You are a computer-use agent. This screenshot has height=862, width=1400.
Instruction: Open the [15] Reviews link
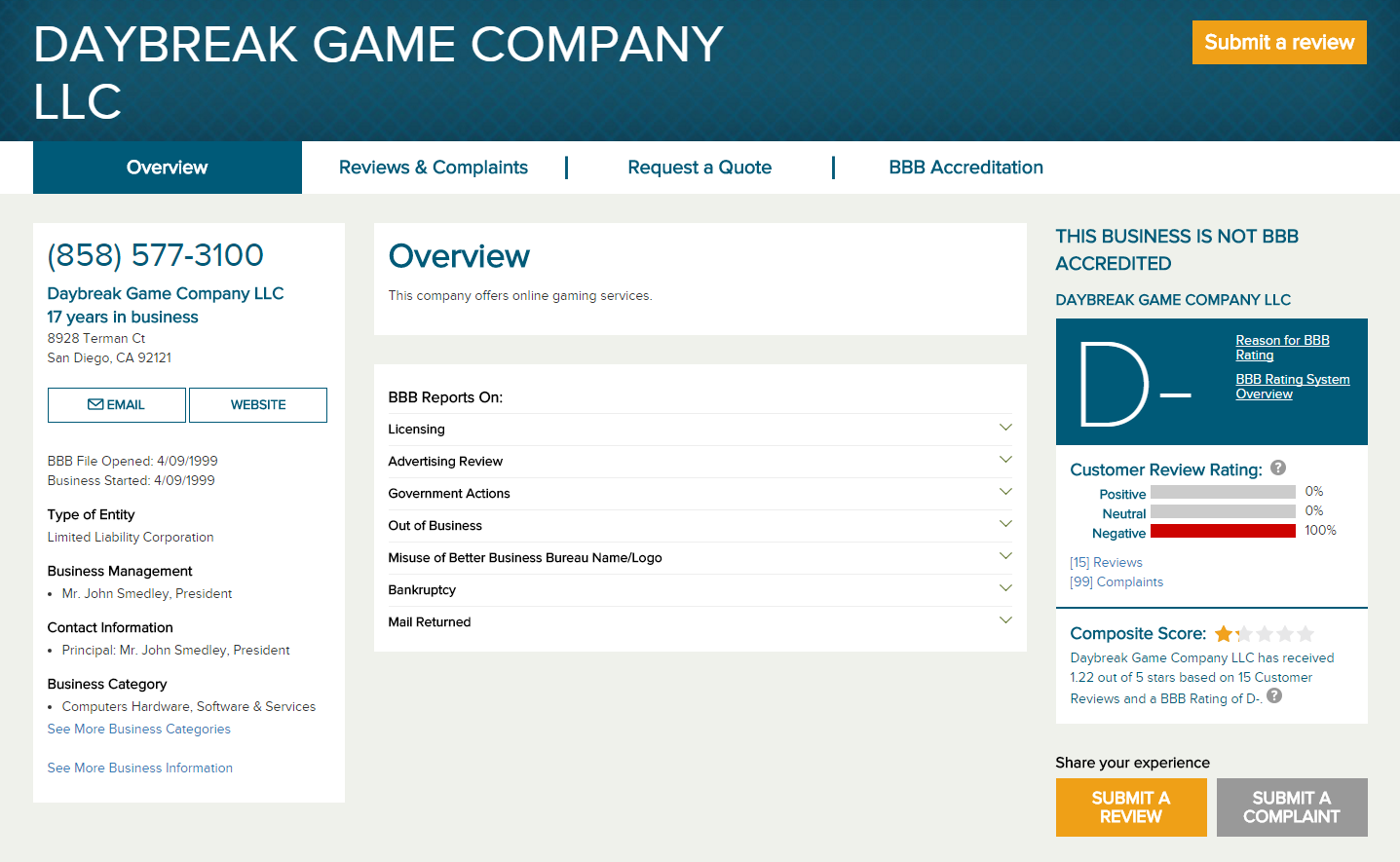(x=1106, y=563)
